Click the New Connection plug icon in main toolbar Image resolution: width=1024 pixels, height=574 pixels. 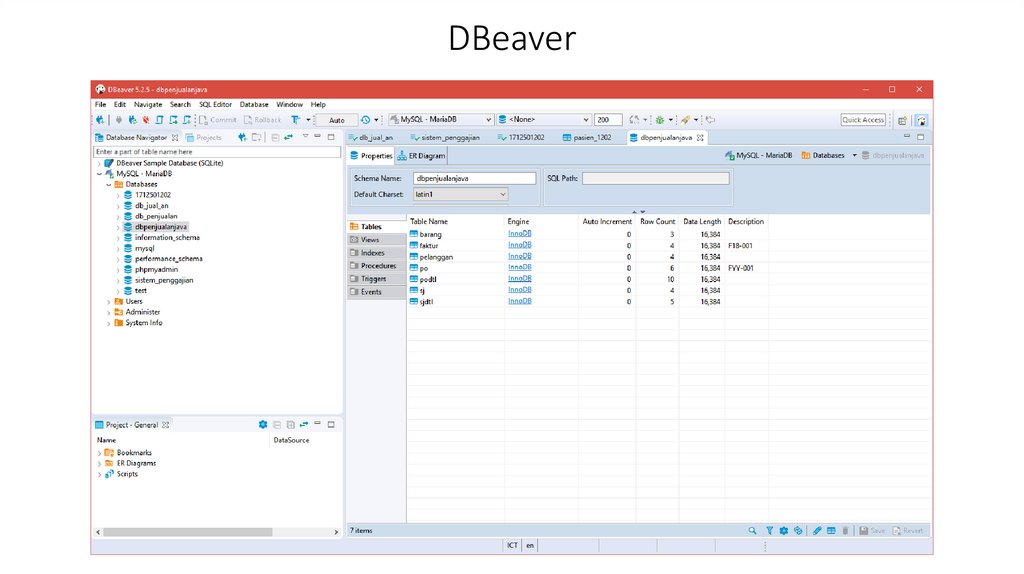(x=100, y=120)
